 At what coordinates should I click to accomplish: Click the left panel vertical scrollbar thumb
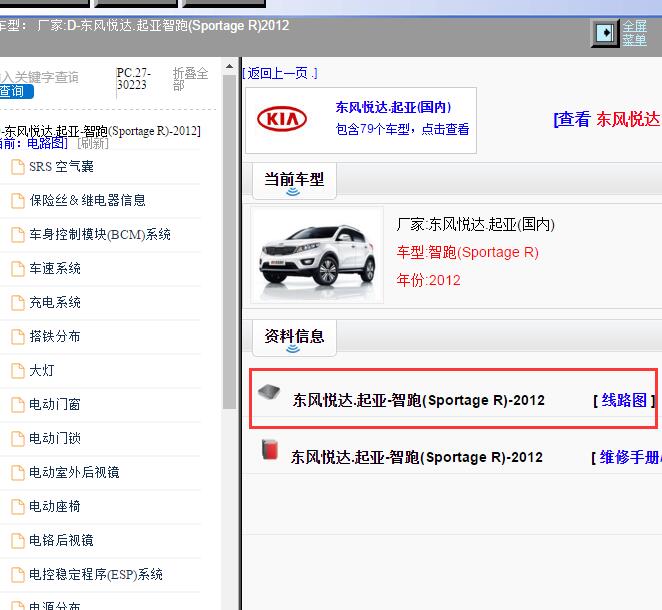coord(229,242)
